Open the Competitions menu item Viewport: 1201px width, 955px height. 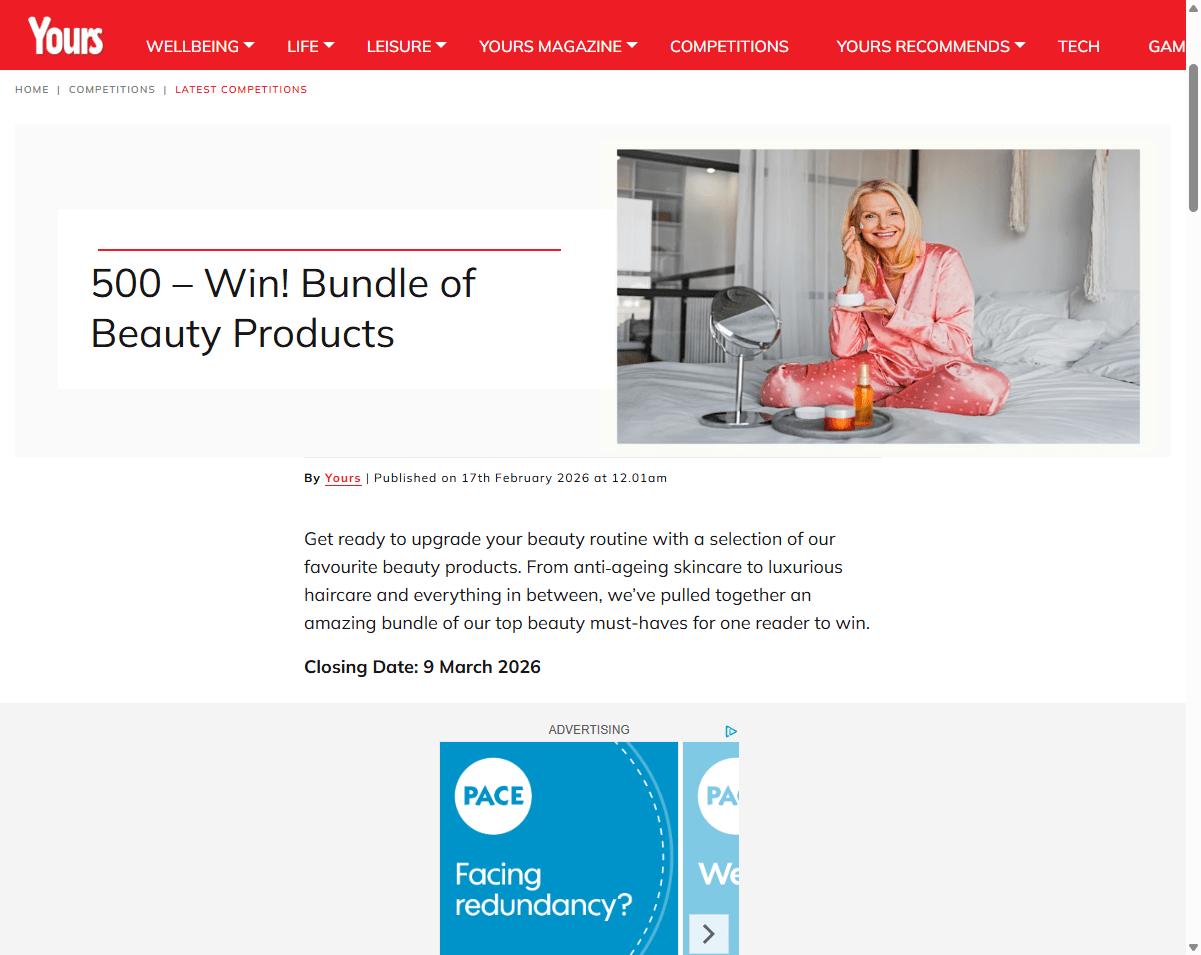[x=729, y=46]
